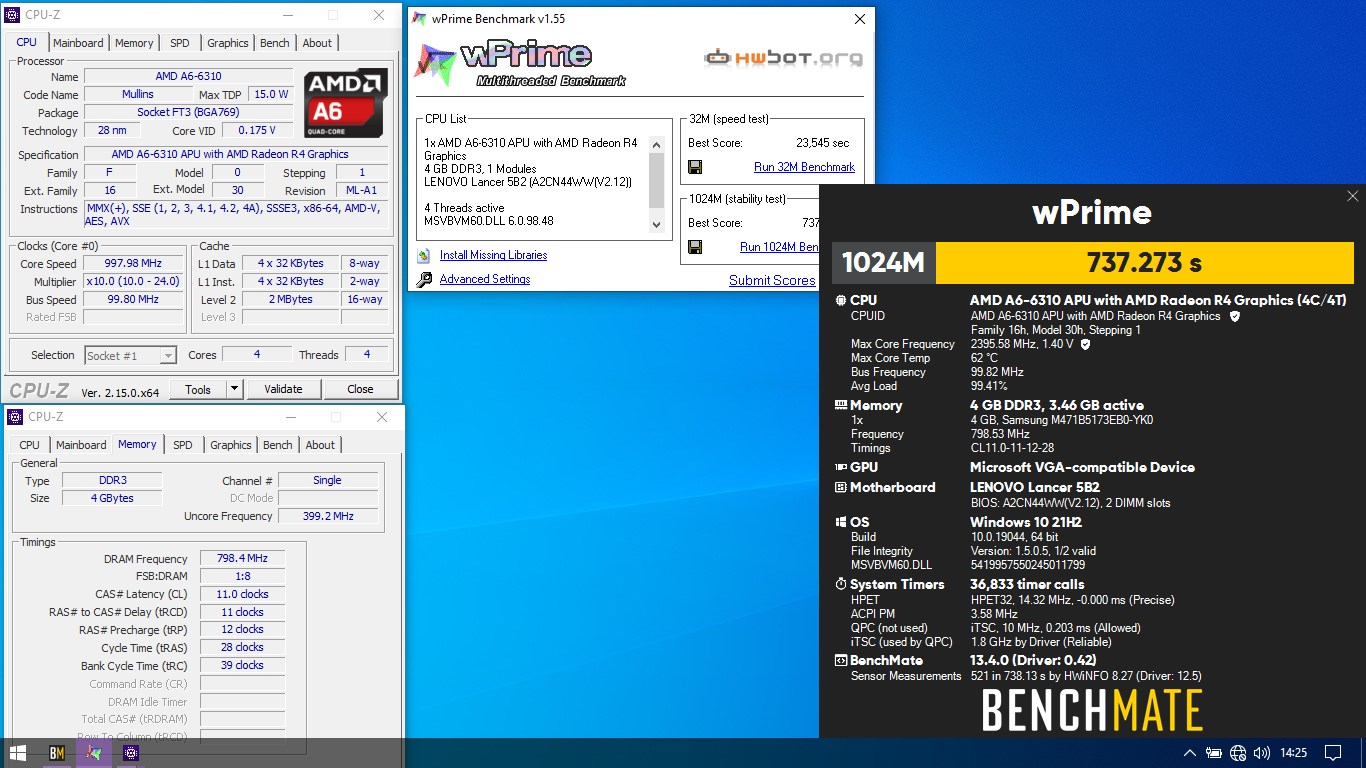Click the memory Type value DDR3

(112, 480)
